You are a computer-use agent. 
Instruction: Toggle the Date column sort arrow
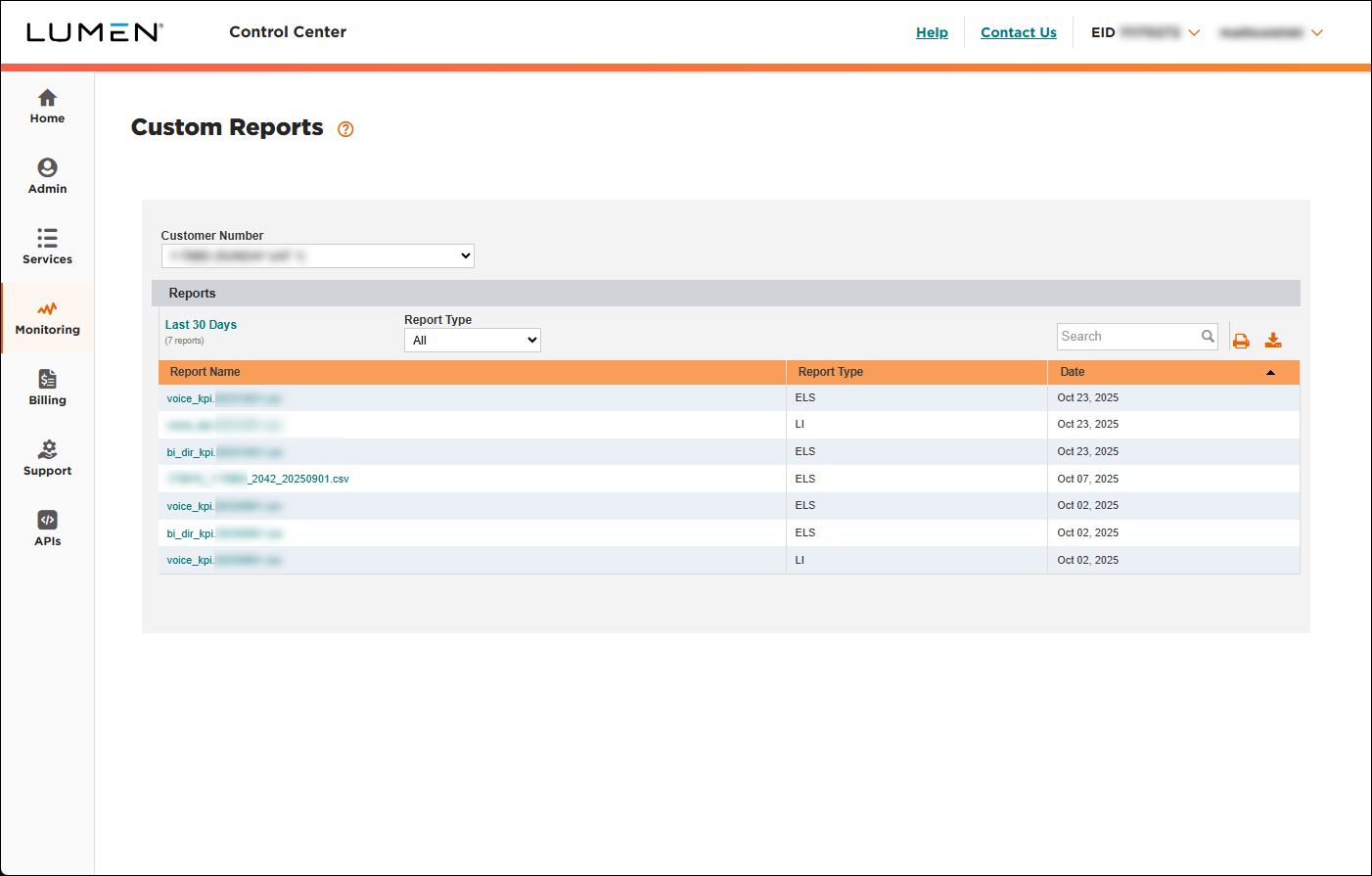coord(1270,372)
